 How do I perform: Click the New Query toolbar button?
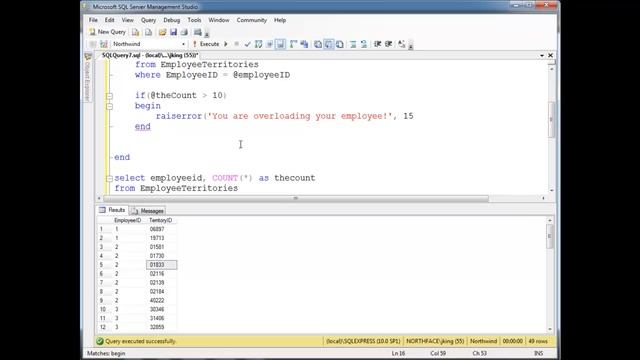click(x=107, y=32)
